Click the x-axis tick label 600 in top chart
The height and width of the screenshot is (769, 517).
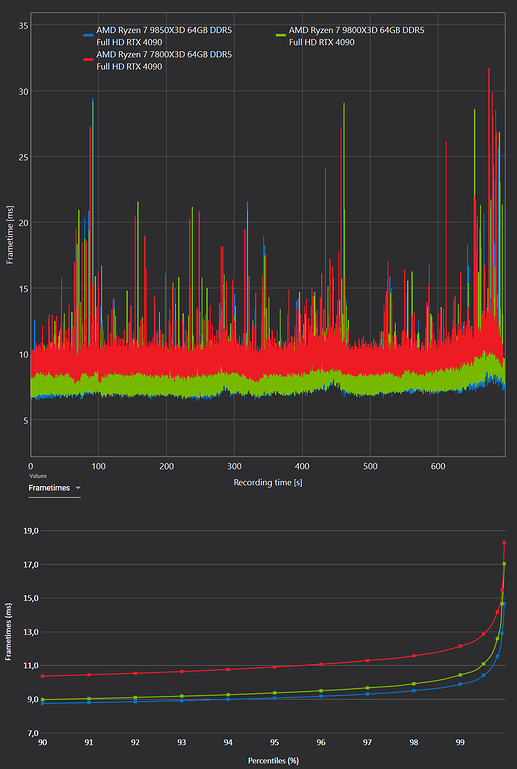438,466
